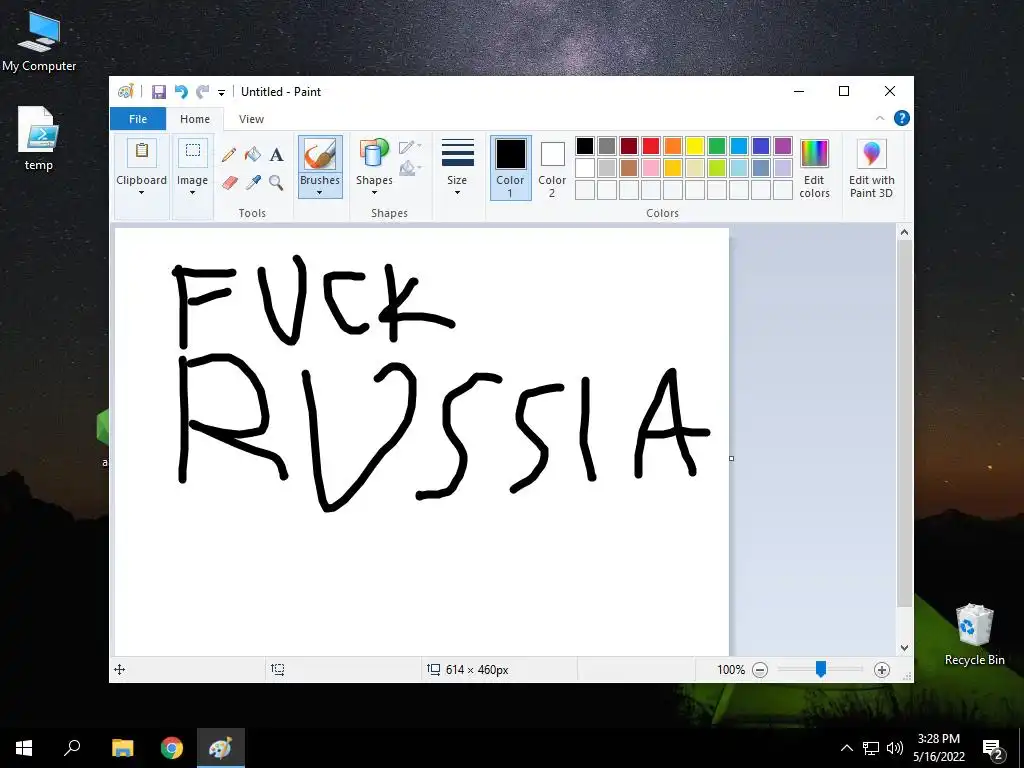The height and width of the screenshot is (768, 1024).
Task: Select Color 1 foreground box
Action: pos(510,167)
